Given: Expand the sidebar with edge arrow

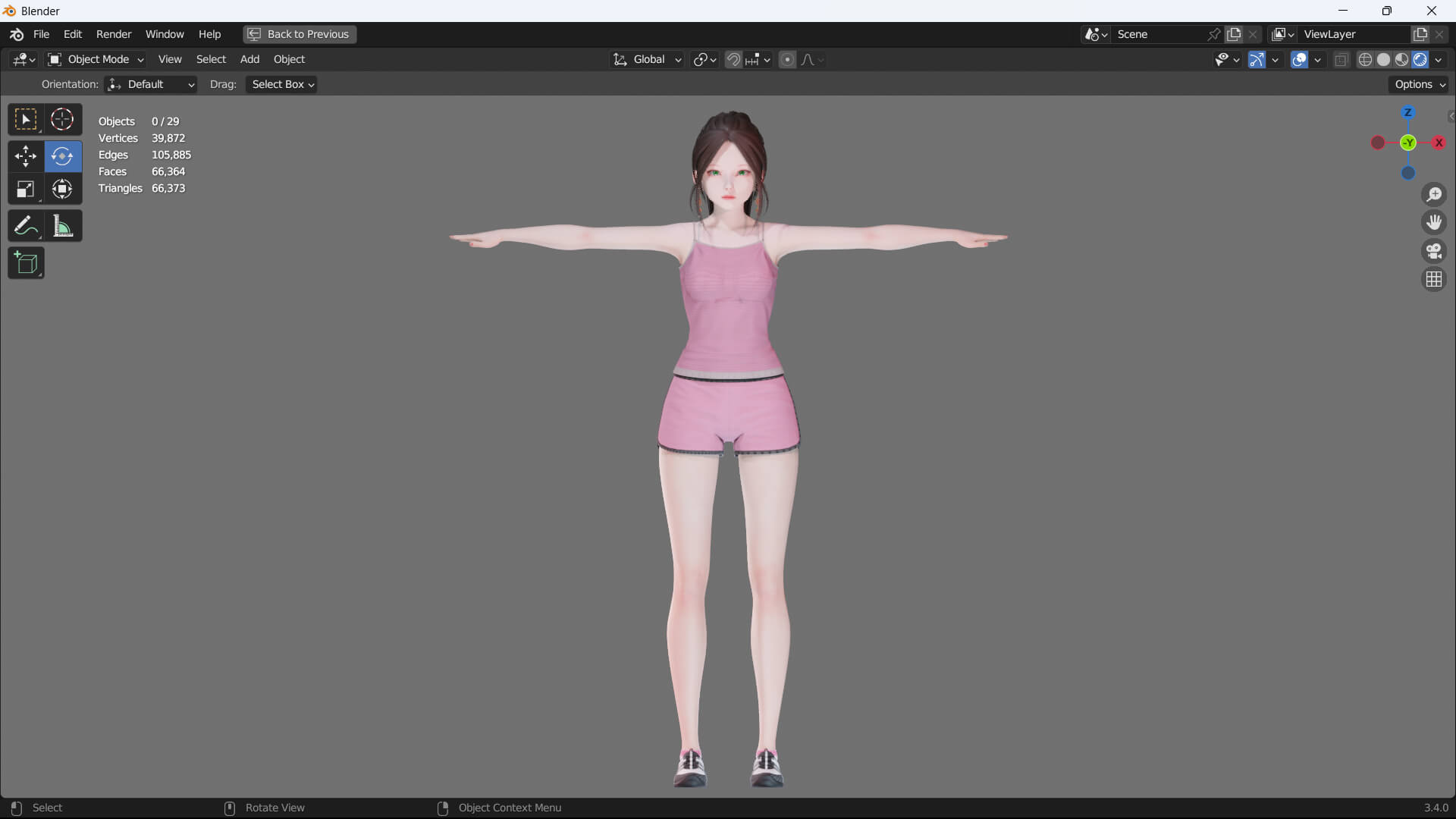Looking at the screenshot, I should [1451, 116].
